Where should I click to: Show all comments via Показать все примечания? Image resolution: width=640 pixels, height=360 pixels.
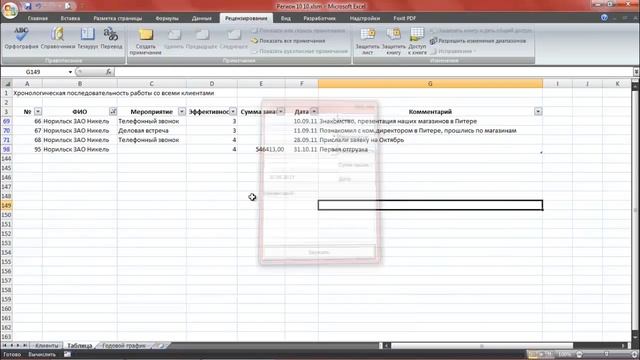click(288, 41)
